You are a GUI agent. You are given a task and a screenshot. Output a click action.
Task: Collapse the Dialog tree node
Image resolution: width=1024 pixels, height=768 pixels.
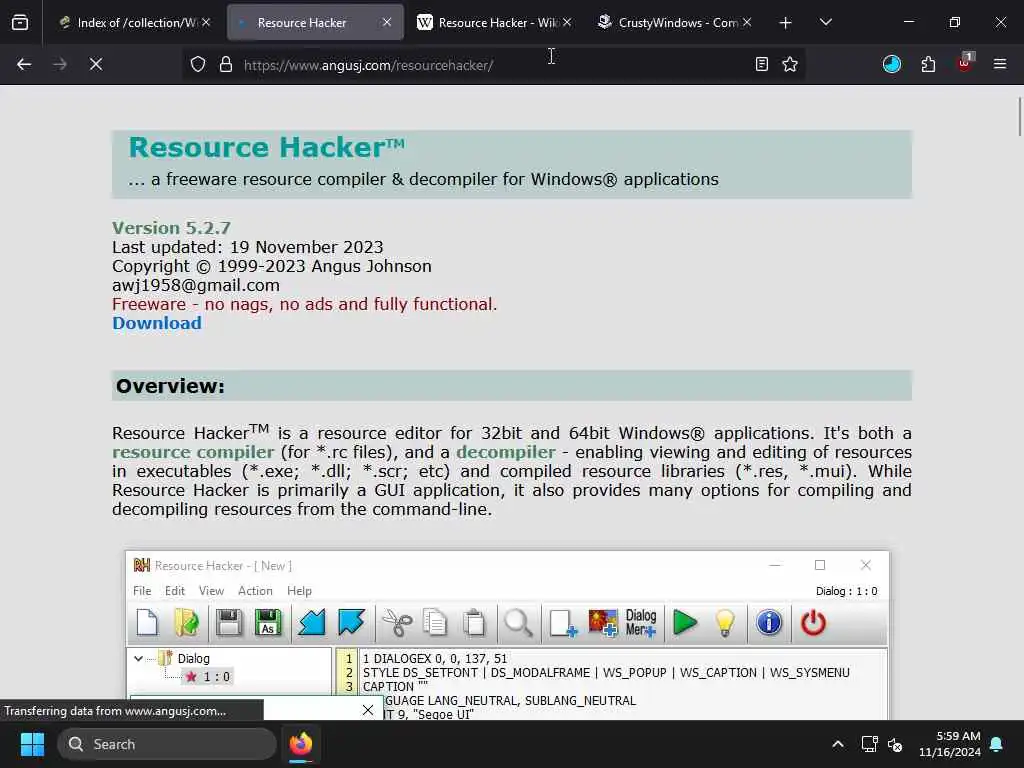pyautogui.click(x=138, y=658)
